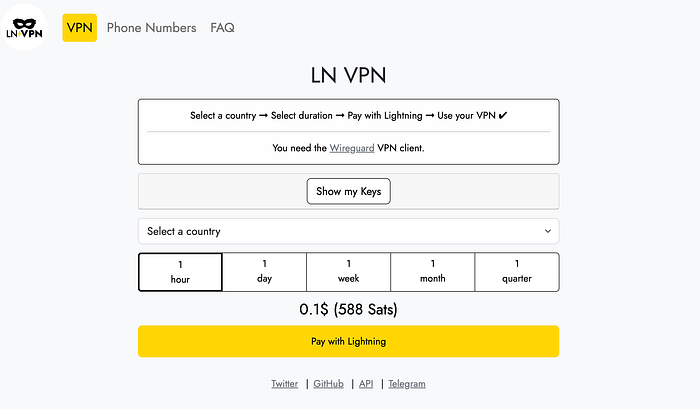Select the 1 hour duration
Viewport: 700px width, 409px height.
(180, 272)
